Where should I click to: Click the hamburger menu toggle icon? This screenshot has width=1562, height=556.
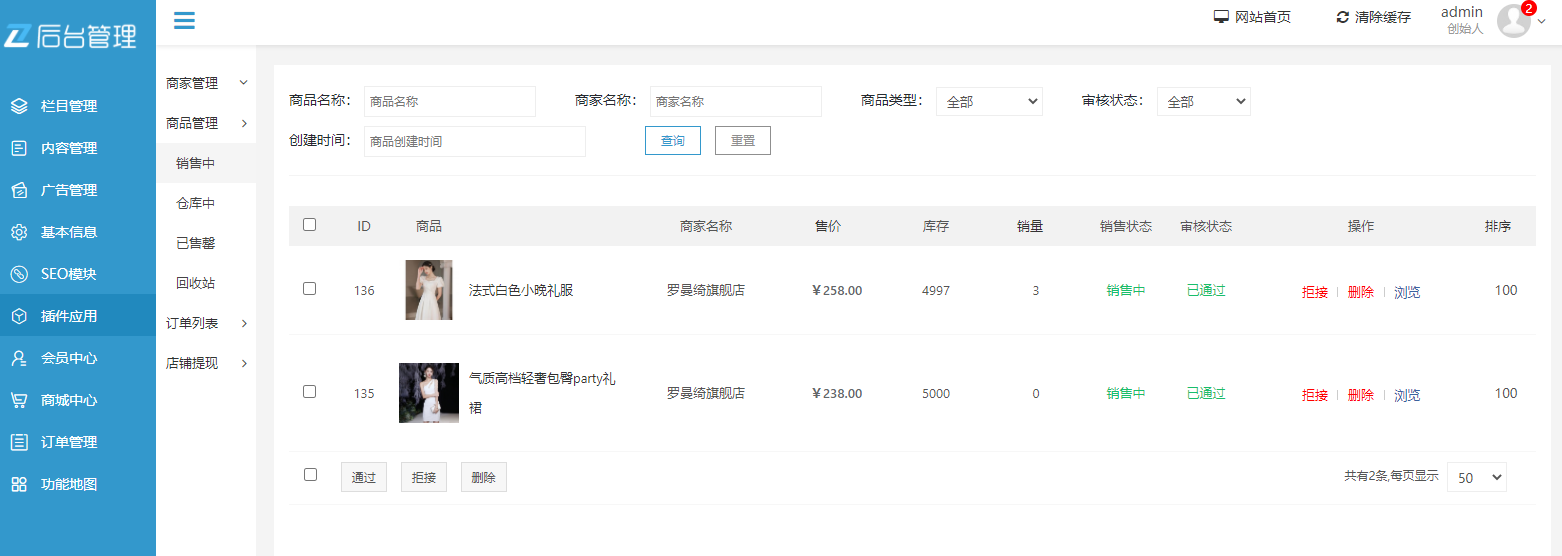(184, 20)
